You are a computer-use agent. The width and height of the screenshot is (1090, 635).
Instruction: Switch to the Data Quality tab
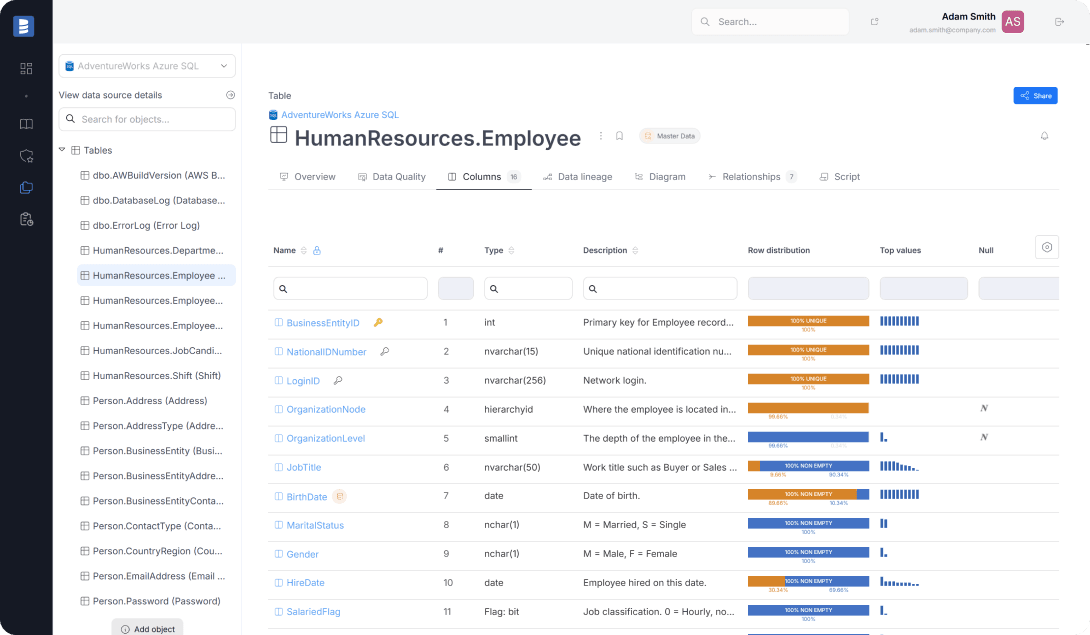coord(399,176)
